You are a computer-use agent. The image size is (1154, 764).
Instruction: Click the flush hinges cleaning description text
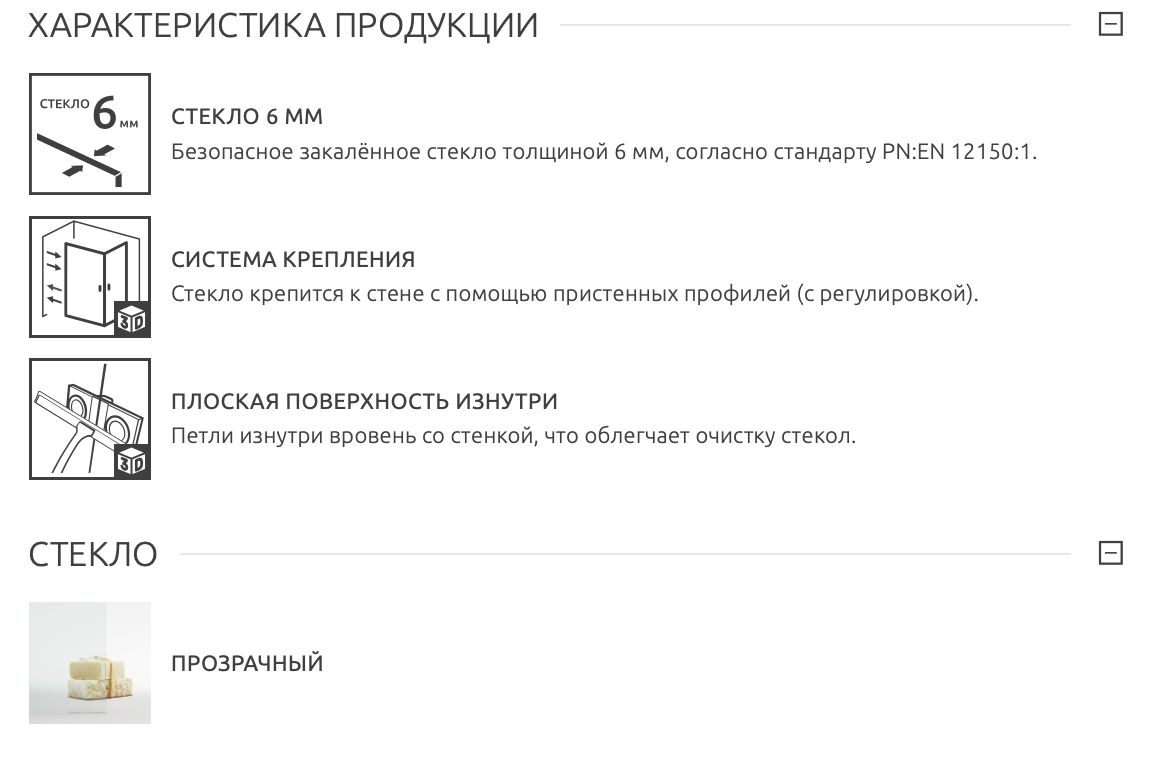[x=513, y=437]
